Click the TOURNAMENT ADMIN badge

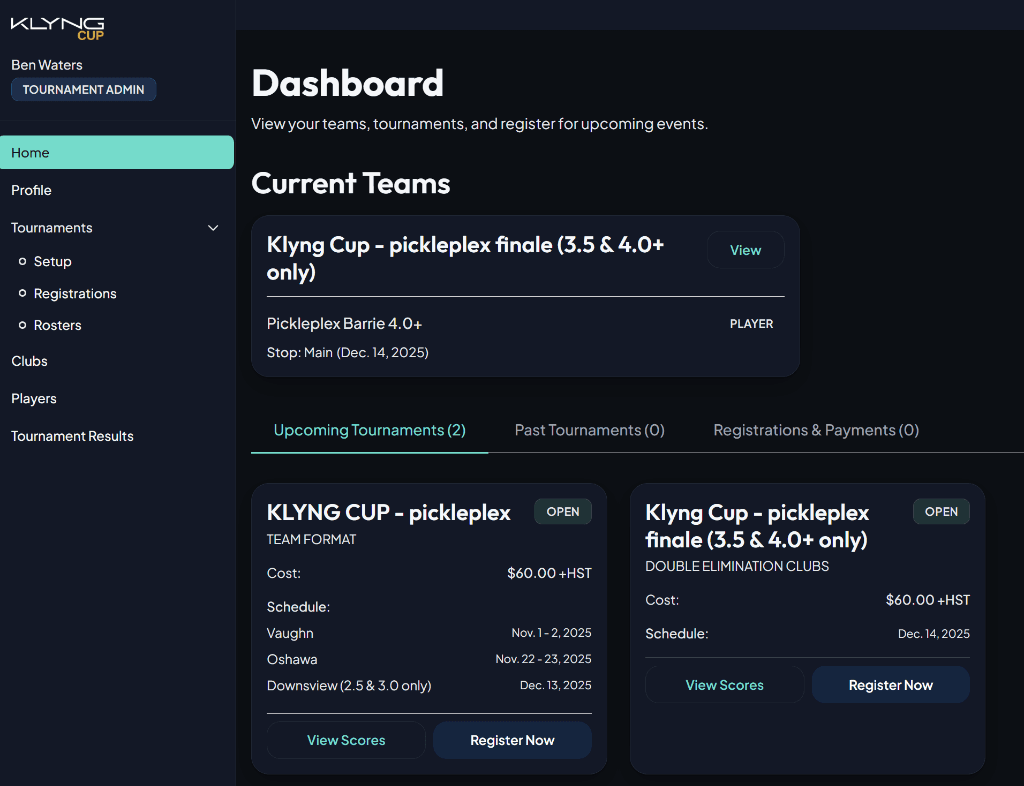(x=83, y=89)
